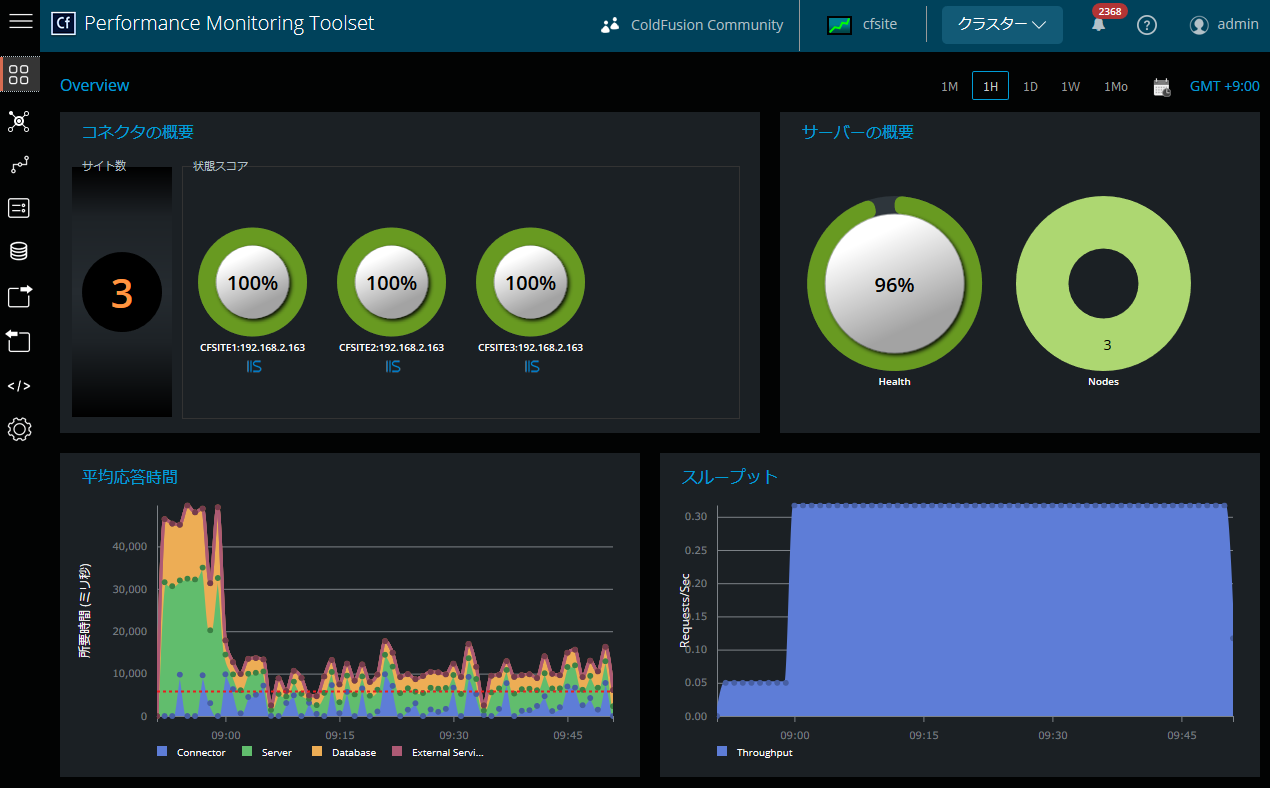Select the 1M time range
Viewport: 1270px width, 788px height.
[950, 86]
